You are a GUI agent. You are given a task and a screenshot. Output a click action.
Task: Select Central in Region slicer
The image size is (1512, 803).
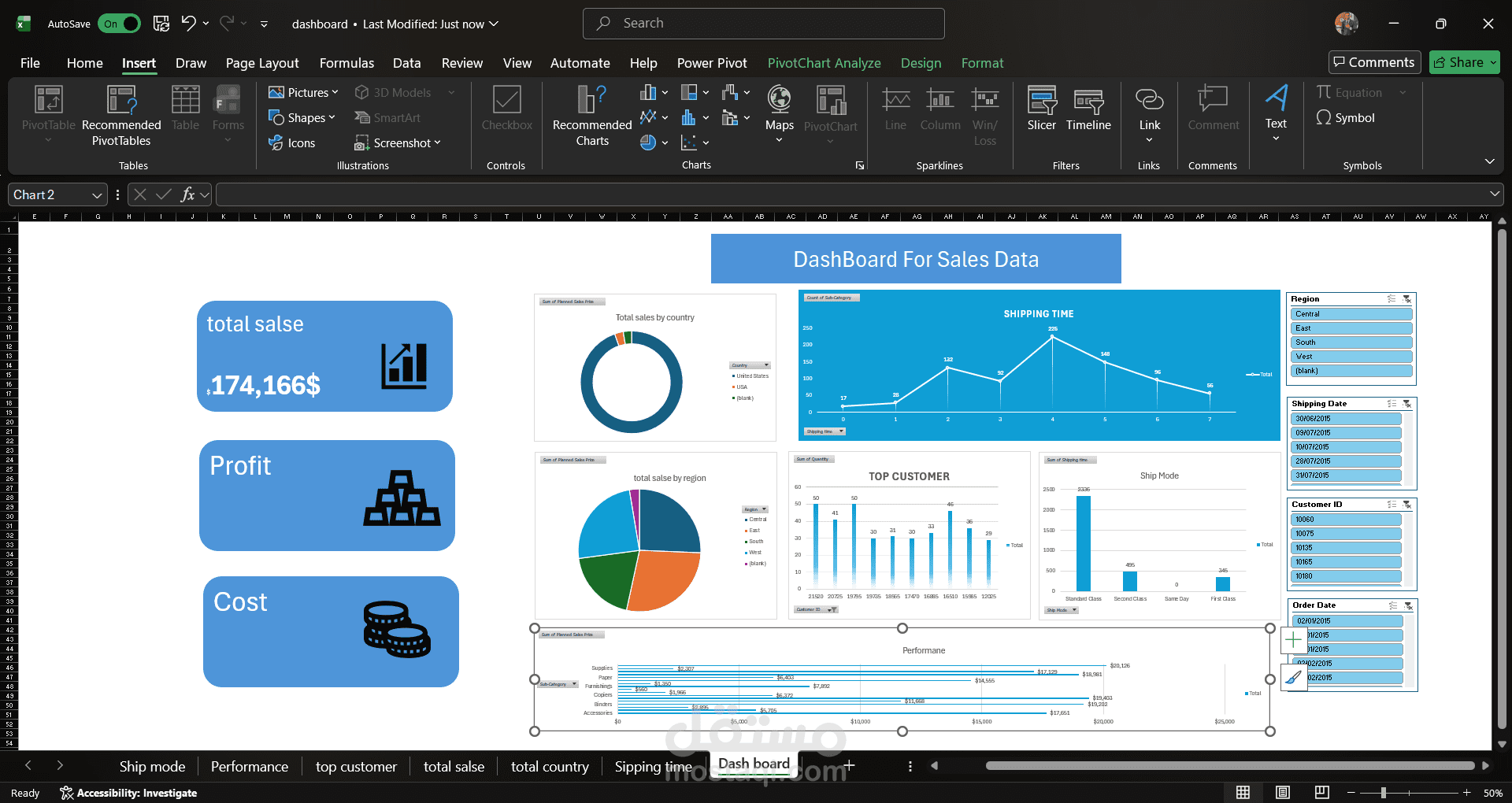pyautogui.click(x=1351, y=314)
